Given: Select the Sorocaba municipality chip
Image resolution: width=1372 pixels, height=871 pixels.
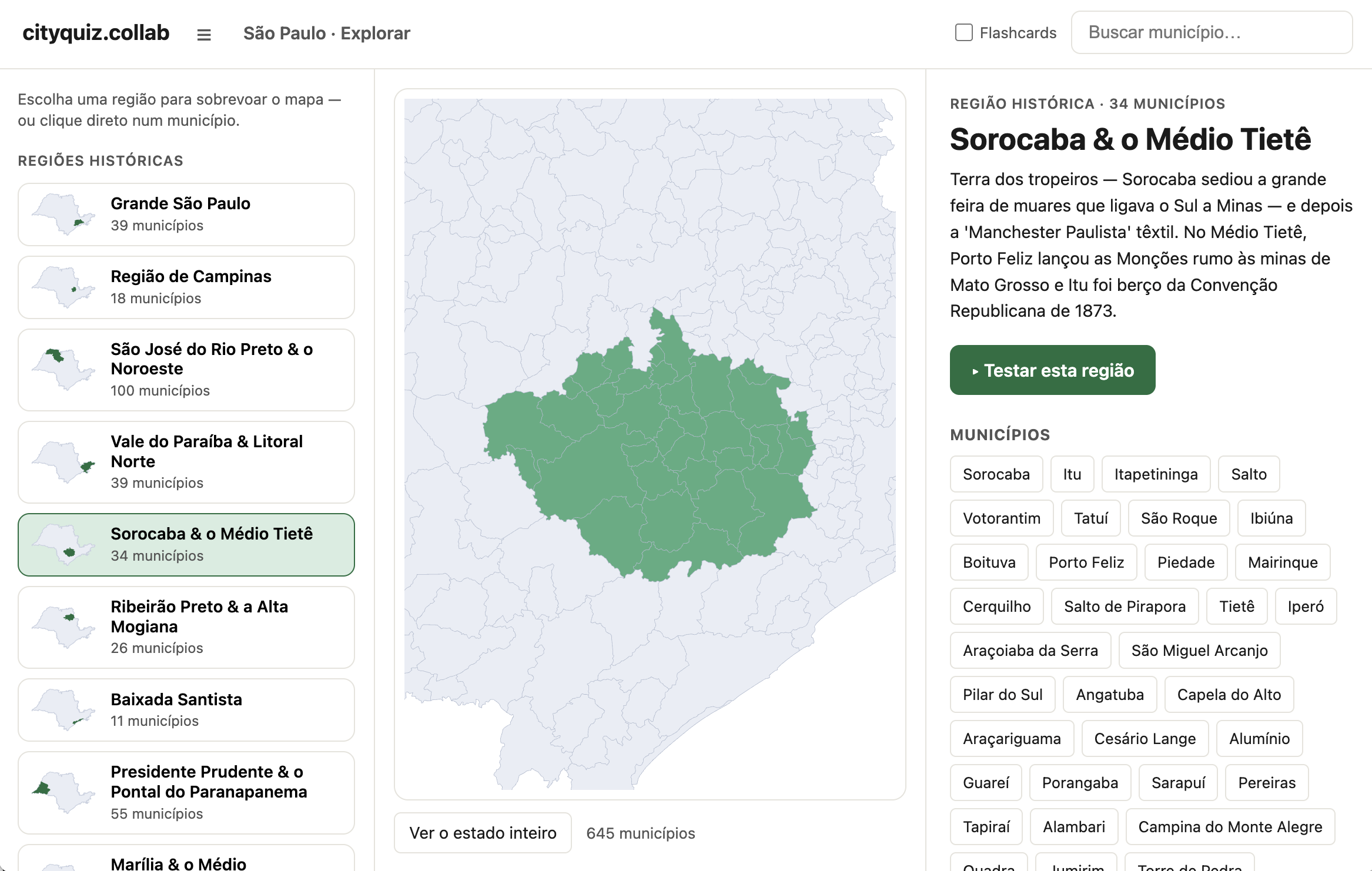Looking at the screenshot, I should pyautogui.click(x=996, y=474).
